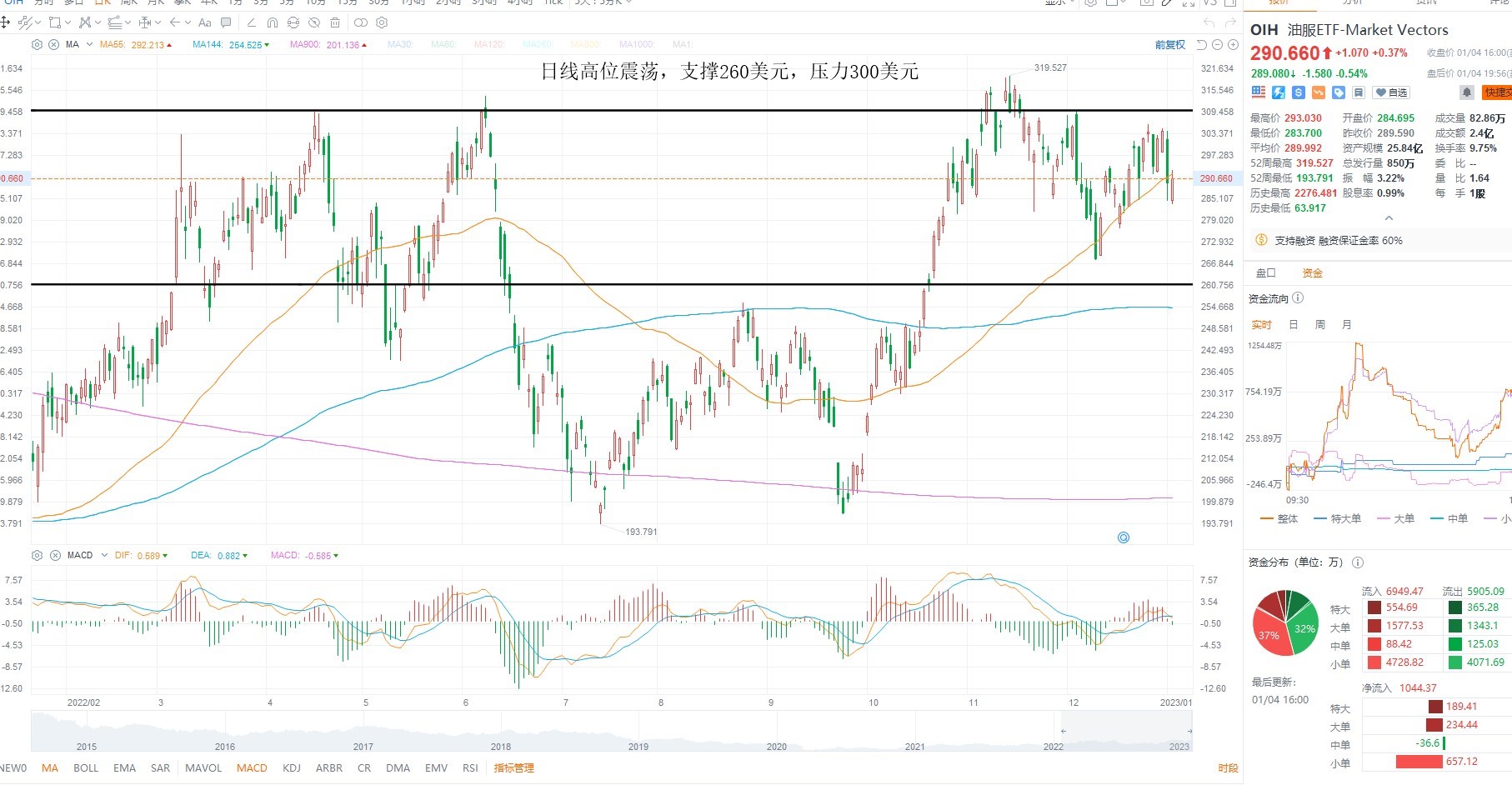
Task: Click the price alert bell icon
Action: pyautogui.click(x=1467, y=92)
